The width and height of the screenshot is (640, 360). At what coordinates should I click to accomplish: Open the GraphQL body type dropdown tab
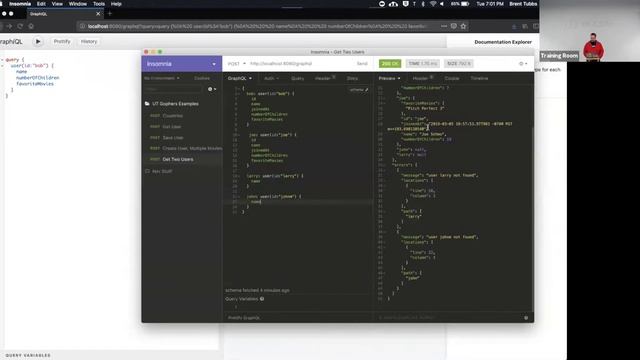pos(240,78)
